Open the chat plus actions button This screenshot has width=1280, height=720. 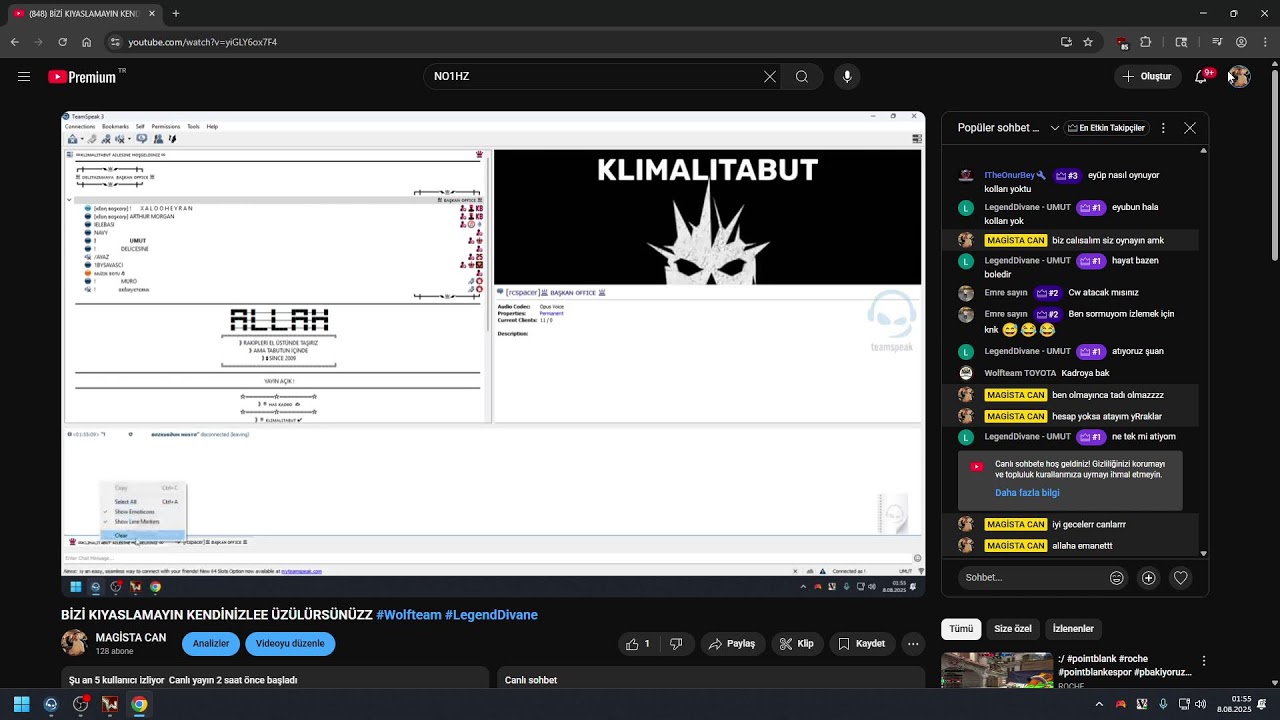tap(1149, 577)
